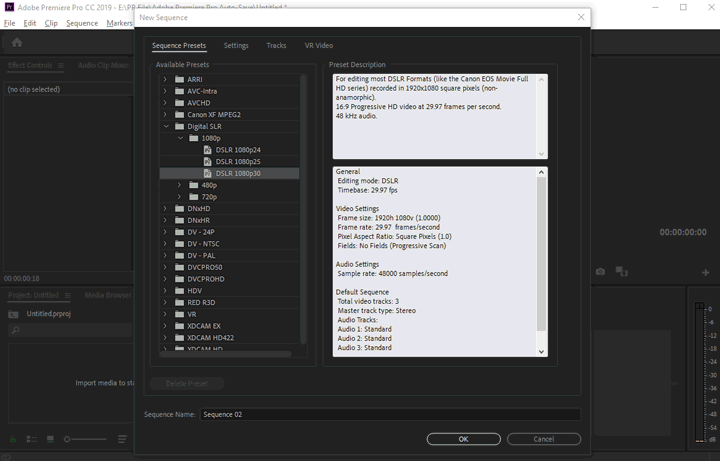Collapse the 1080p subfolder
Viewport: 720px width, 461px height.
[180, 138]
